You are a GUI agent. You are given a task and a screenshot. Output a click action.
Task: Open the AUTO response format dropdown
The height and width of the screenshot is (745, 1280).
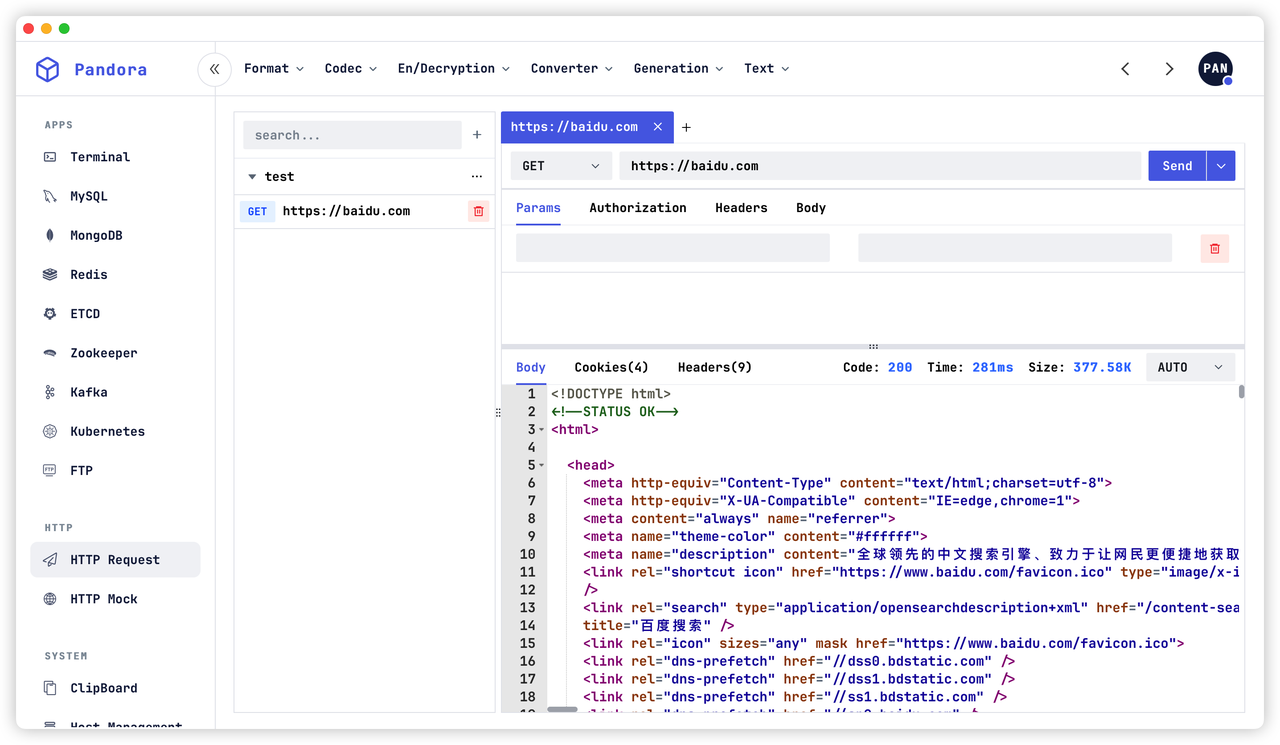[x=1190, y=367]
